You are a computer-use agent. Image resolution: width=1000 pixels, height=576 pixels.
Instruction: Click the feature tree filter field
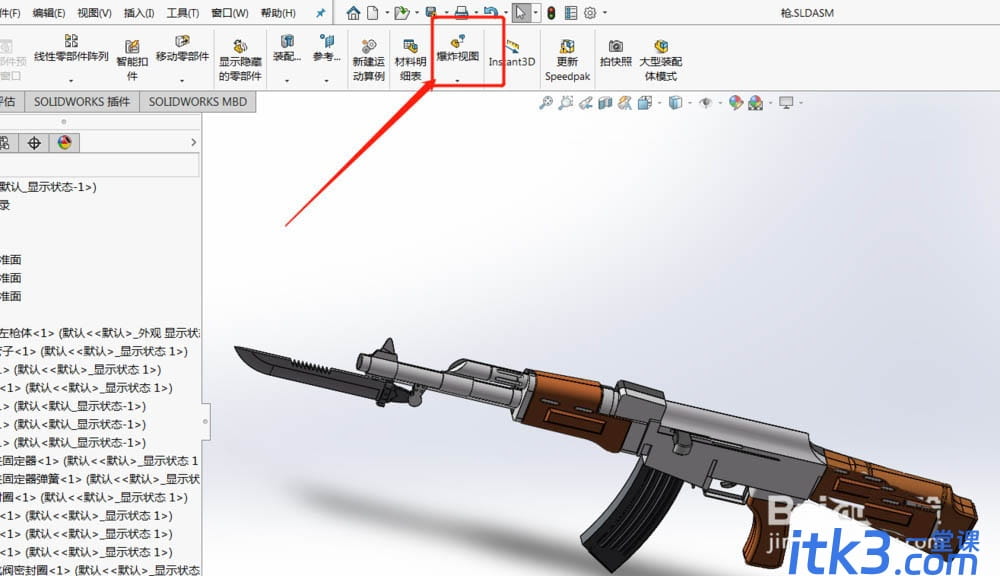pos(99,166)
